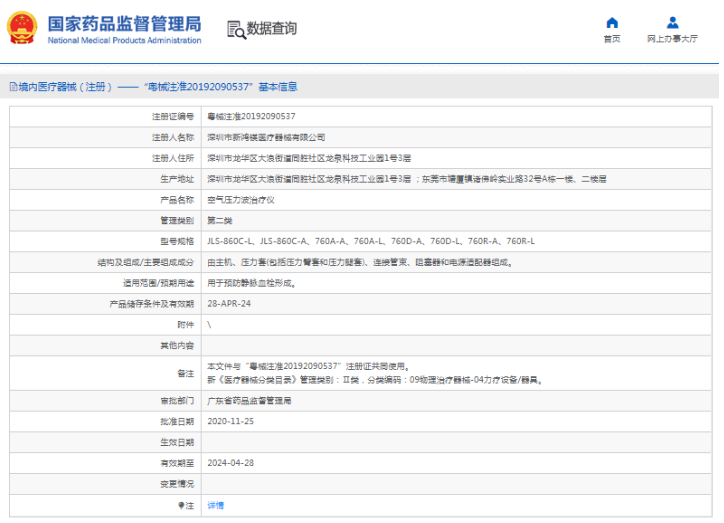This screenshot has width=724, height=523.
Task: Click the 首页 label
Action: 612,39
